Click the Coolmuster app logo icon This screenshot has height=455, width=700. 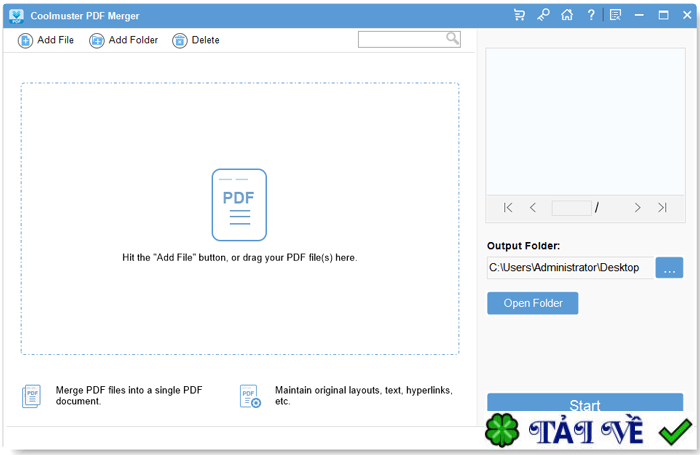tap(17, 16)
